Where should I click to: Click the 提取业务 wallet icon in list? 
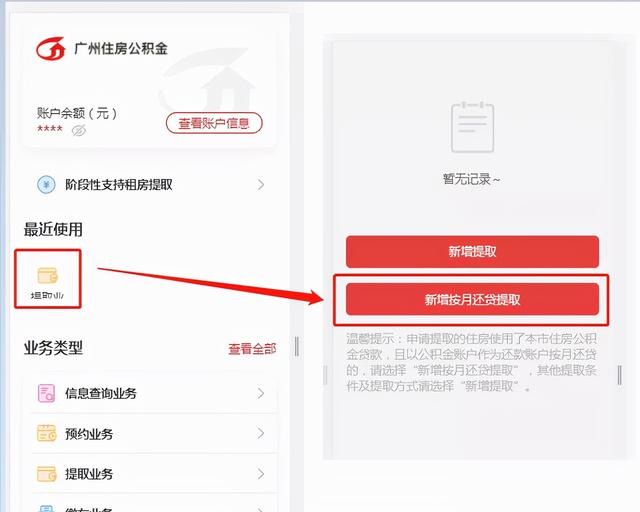pyautogui.click(x=47, y=474)
